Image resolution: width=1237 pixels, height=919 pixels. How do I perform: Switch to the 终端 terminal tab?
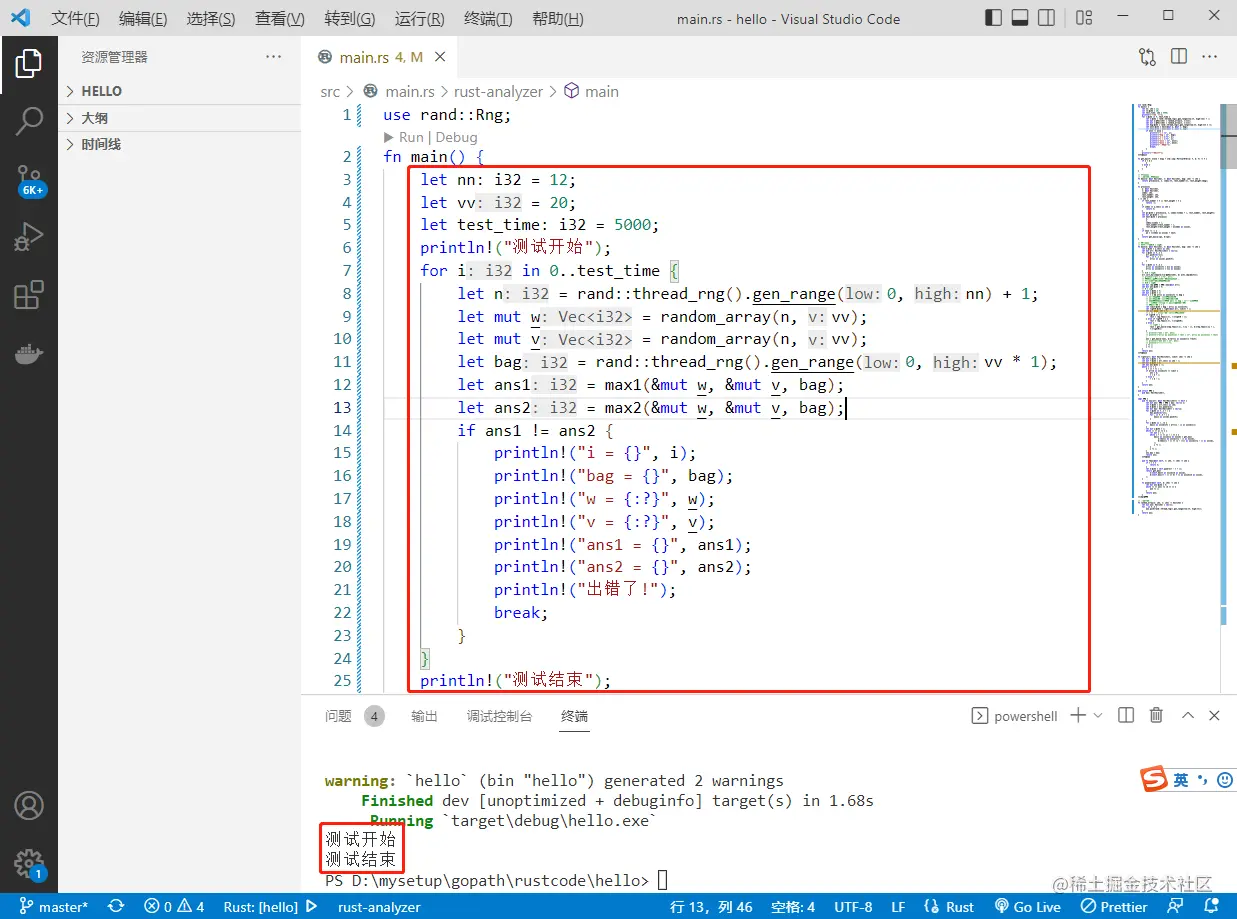click(575, 716)
